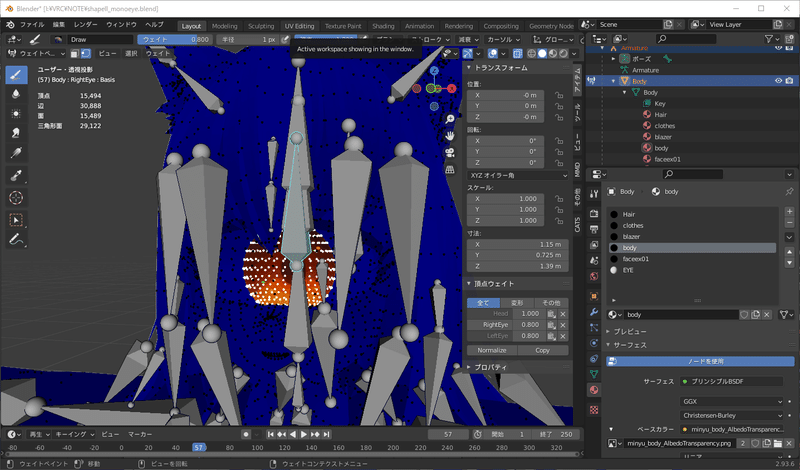Select the Smear weight tool

coord(16,133)
